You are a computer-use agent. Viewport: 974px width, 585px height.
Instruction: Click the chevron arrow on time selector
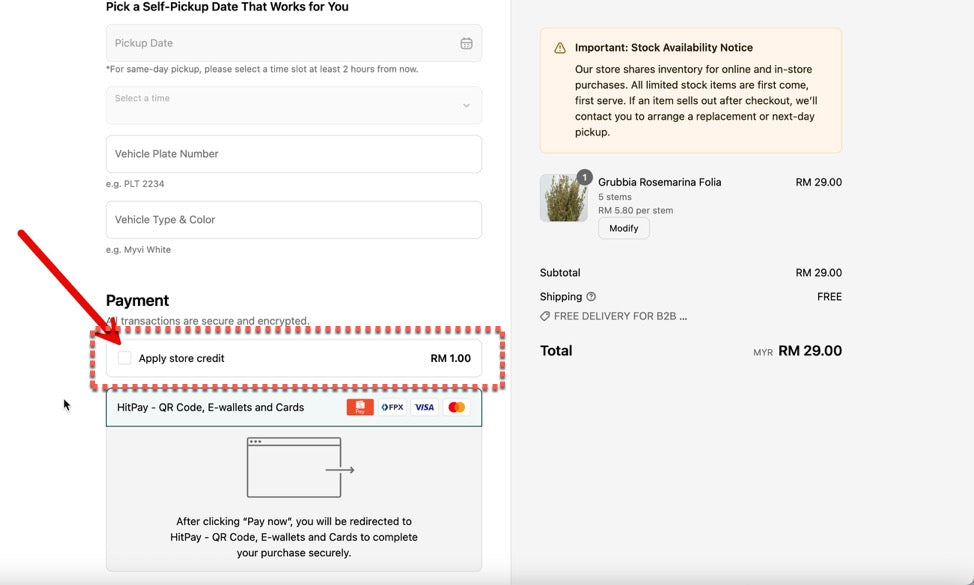[466, 105]
